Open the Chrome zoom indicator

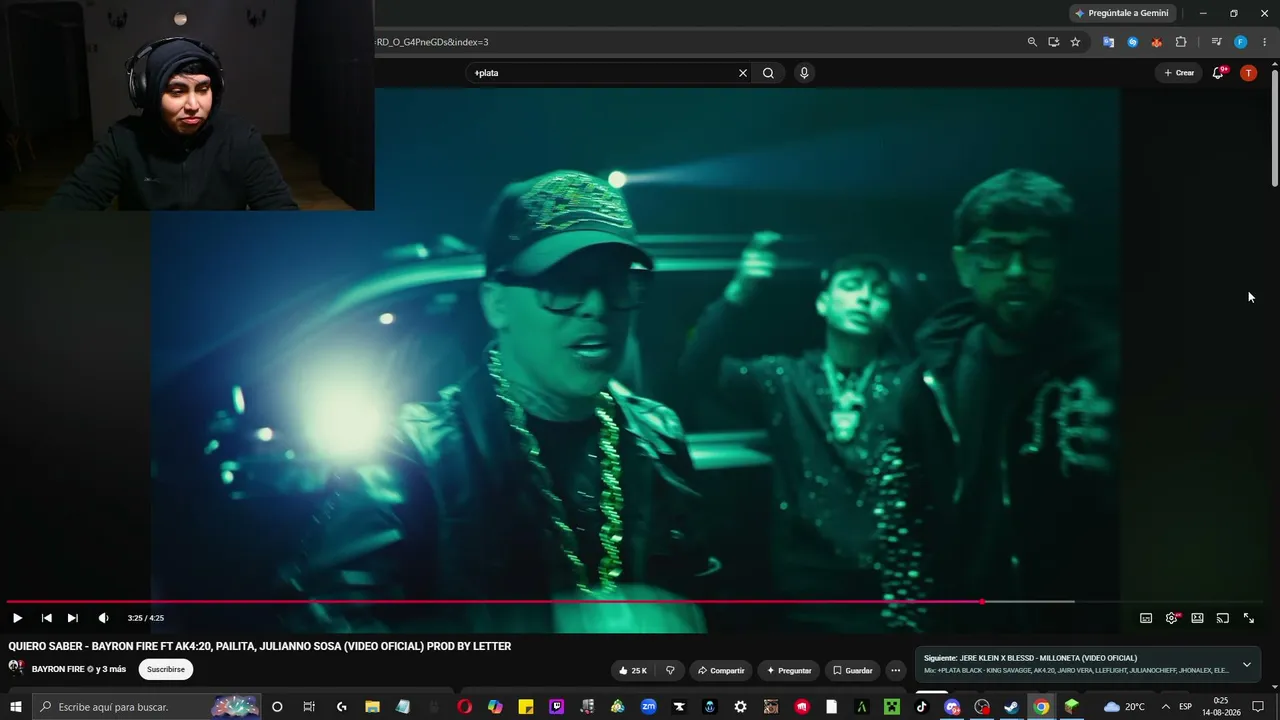coord(1032,42)
